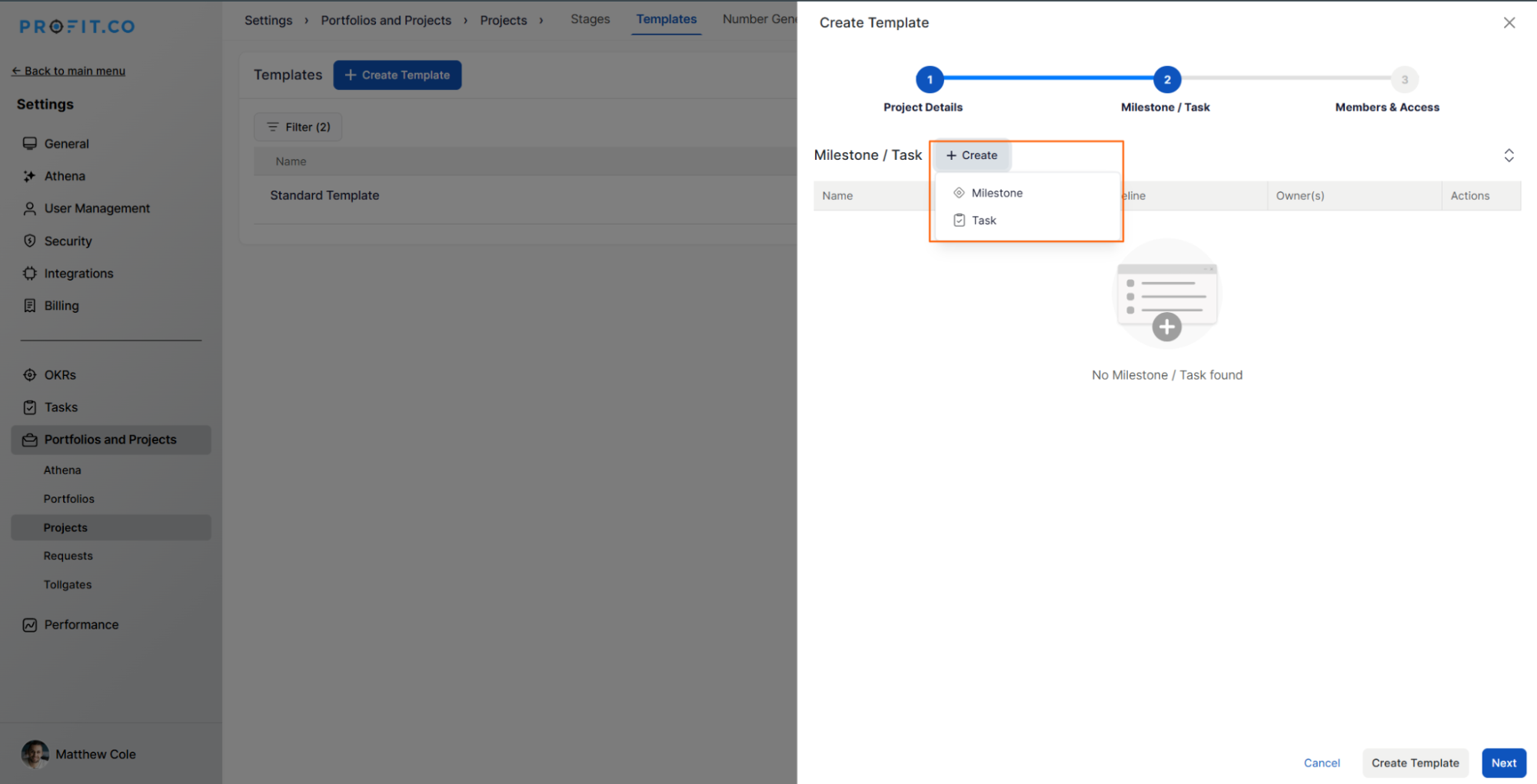This screenshot has height=784, width=1537.
Task: Switch to the Templates tab
Action: (x=666, y=19)
